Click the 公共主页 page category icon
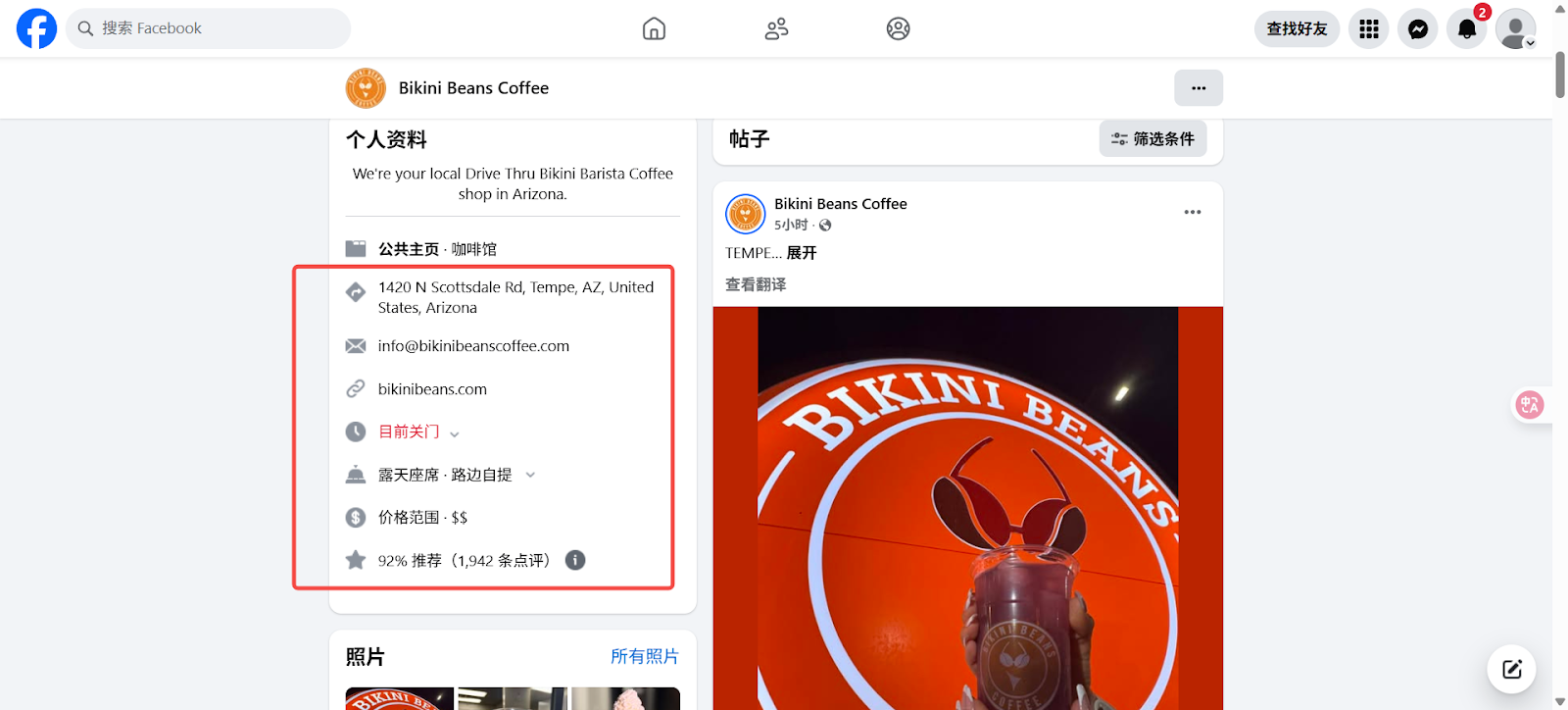Image resolution: width=1568 pixels, height=710 pixels. [356, 249]
